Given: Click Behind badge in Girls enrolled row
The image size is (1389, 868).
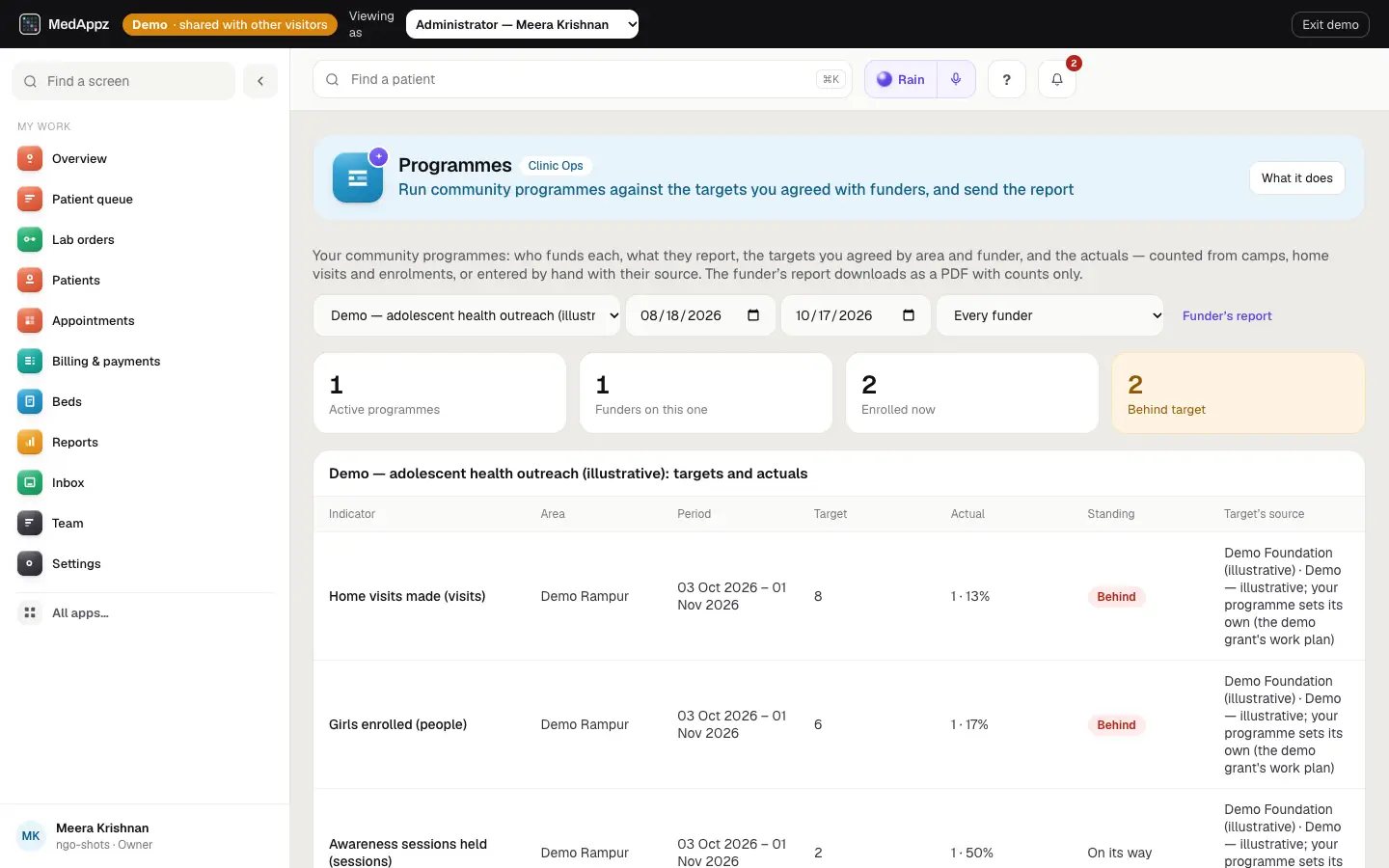Looking at the screenshot, I should [x=1116, y=724].
